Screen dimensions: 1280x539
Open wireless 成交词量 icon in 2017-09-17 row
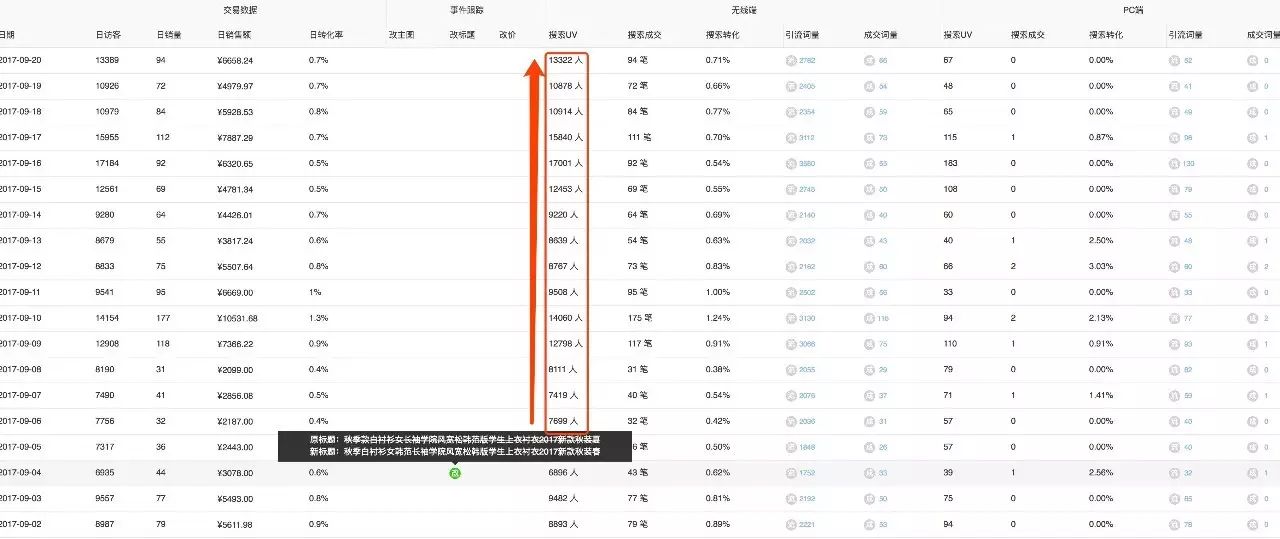point(869,138)
